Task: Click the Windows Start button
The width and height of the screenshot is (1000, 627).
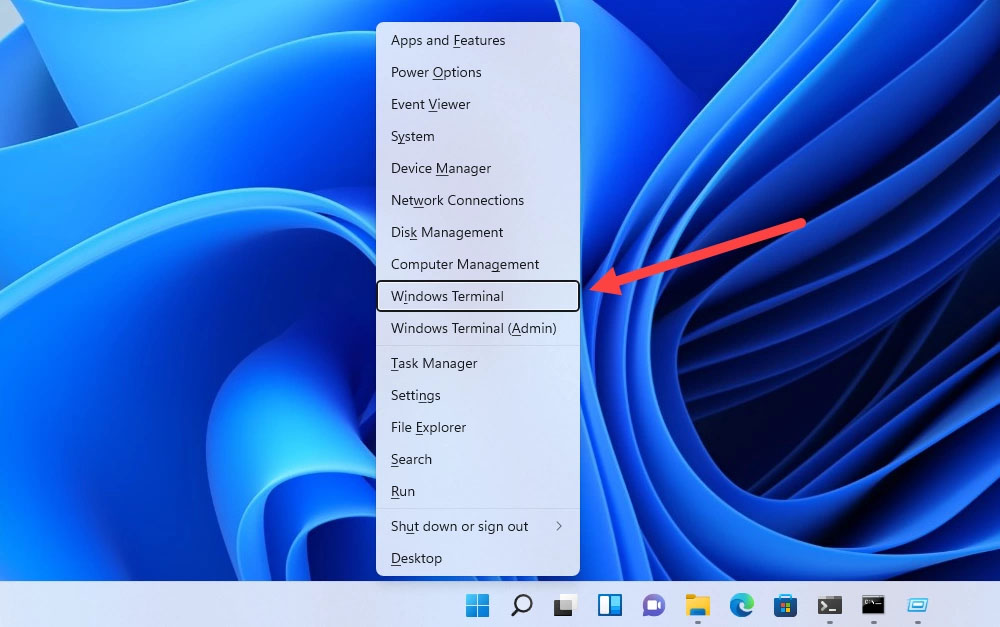Action: point(477,605)
